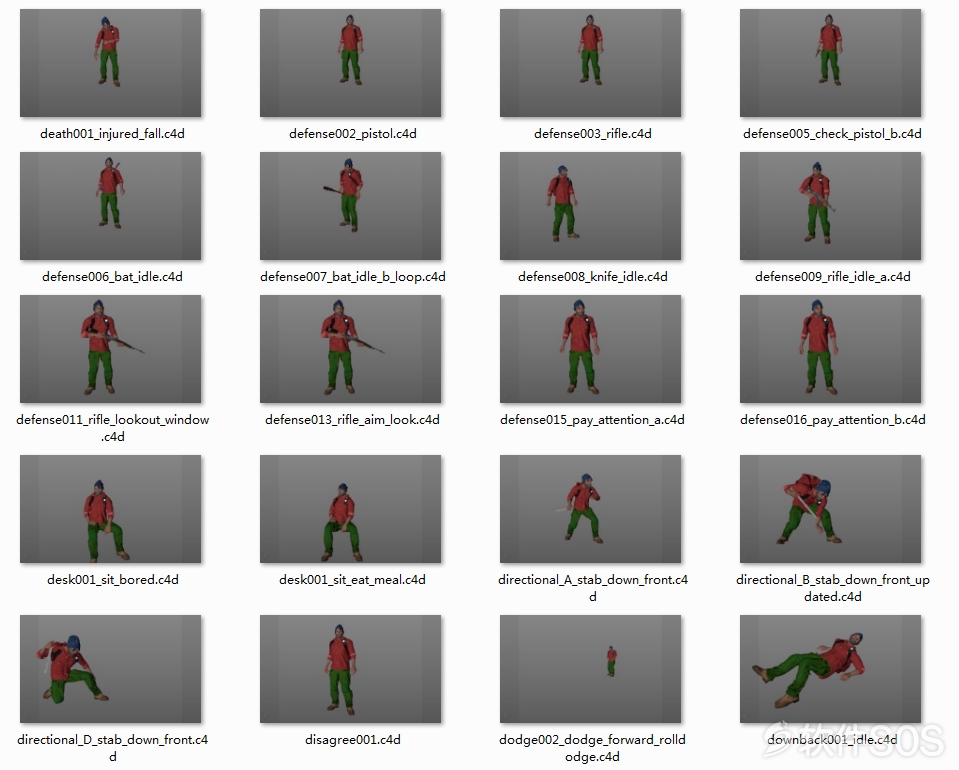Screen dimensions: 959x770
Task: Click the defense015_pay_attention_a.c4d thumbnail
Action: coord(590,349)
